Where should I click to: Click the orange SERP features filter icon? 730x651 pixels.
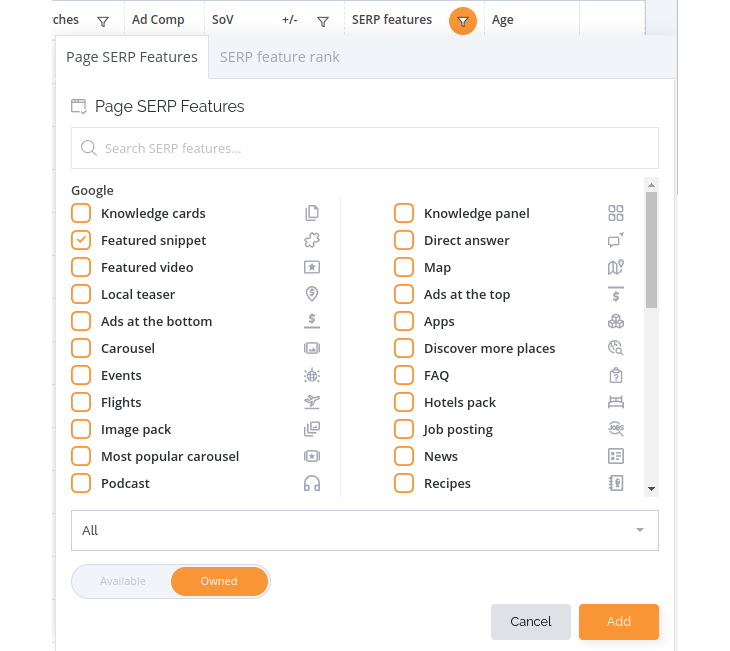point(462,21)
